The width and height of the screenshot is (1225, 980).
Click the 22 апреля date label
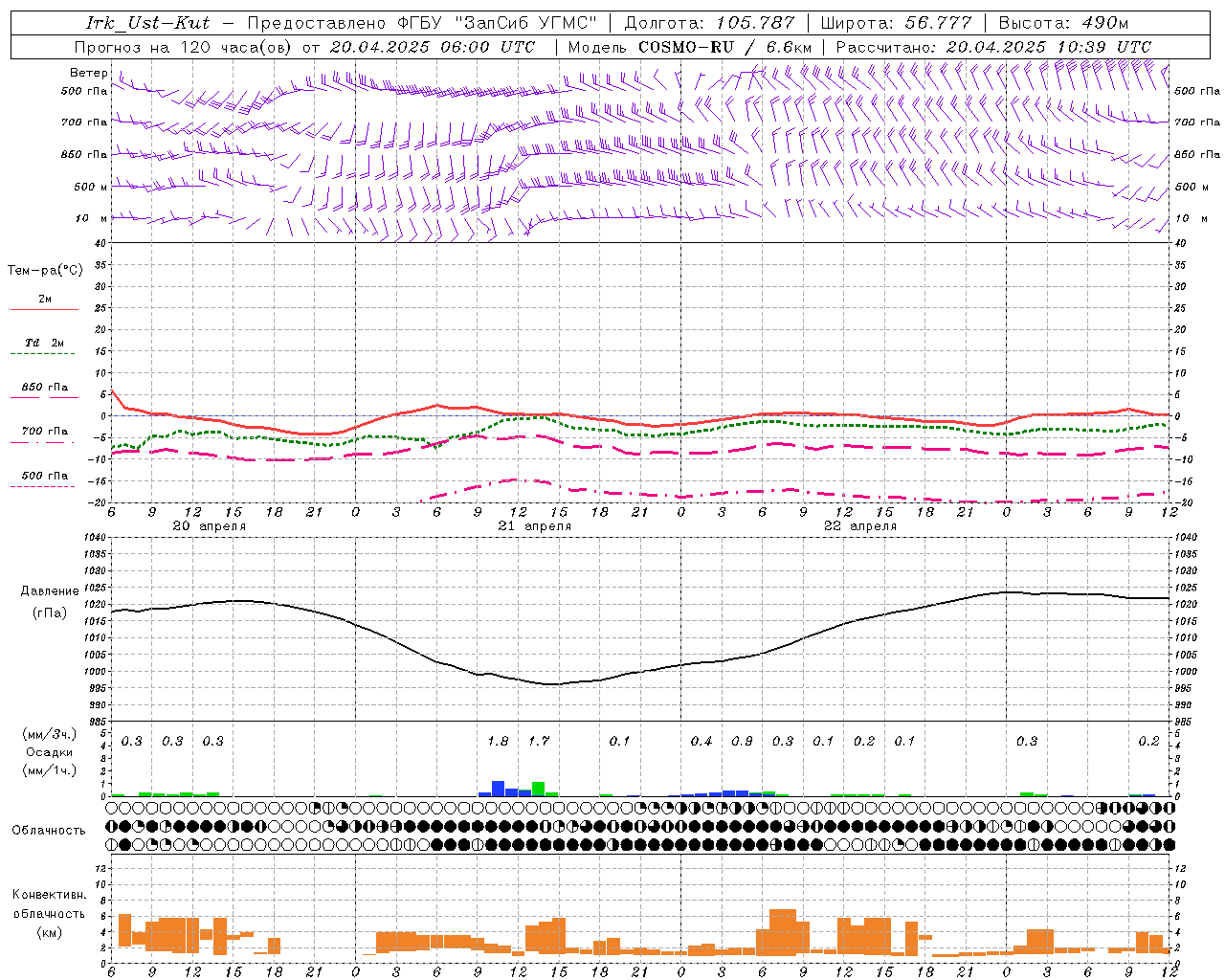[x=860, y=525]
